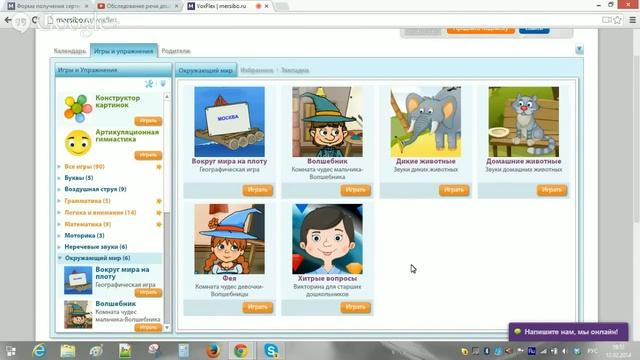This screenshot has width=640, height=360.
Task: Expand the Все игры (90) category
Action: (x=84, y=167)
